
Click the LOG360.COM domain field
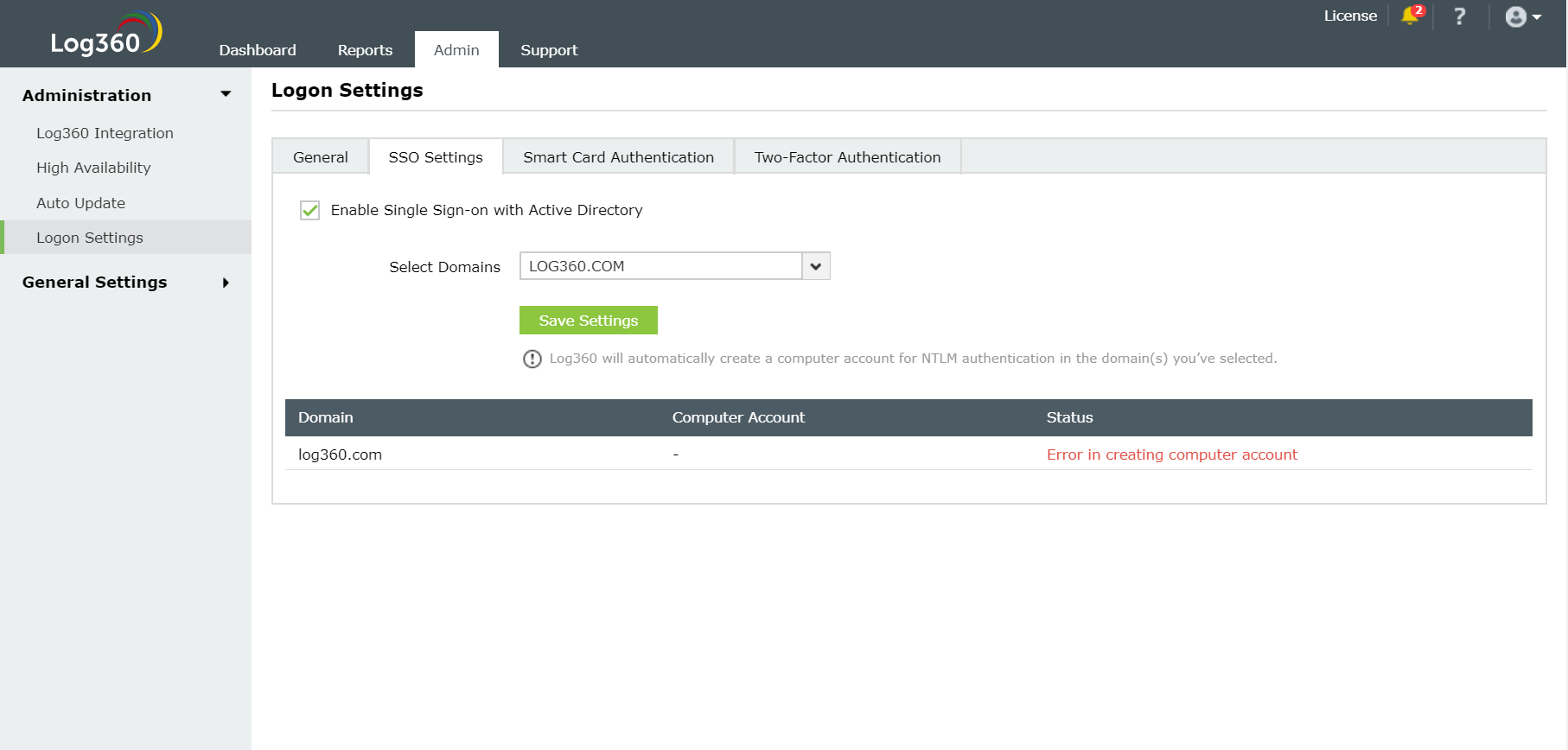click(x=660, y=266)
